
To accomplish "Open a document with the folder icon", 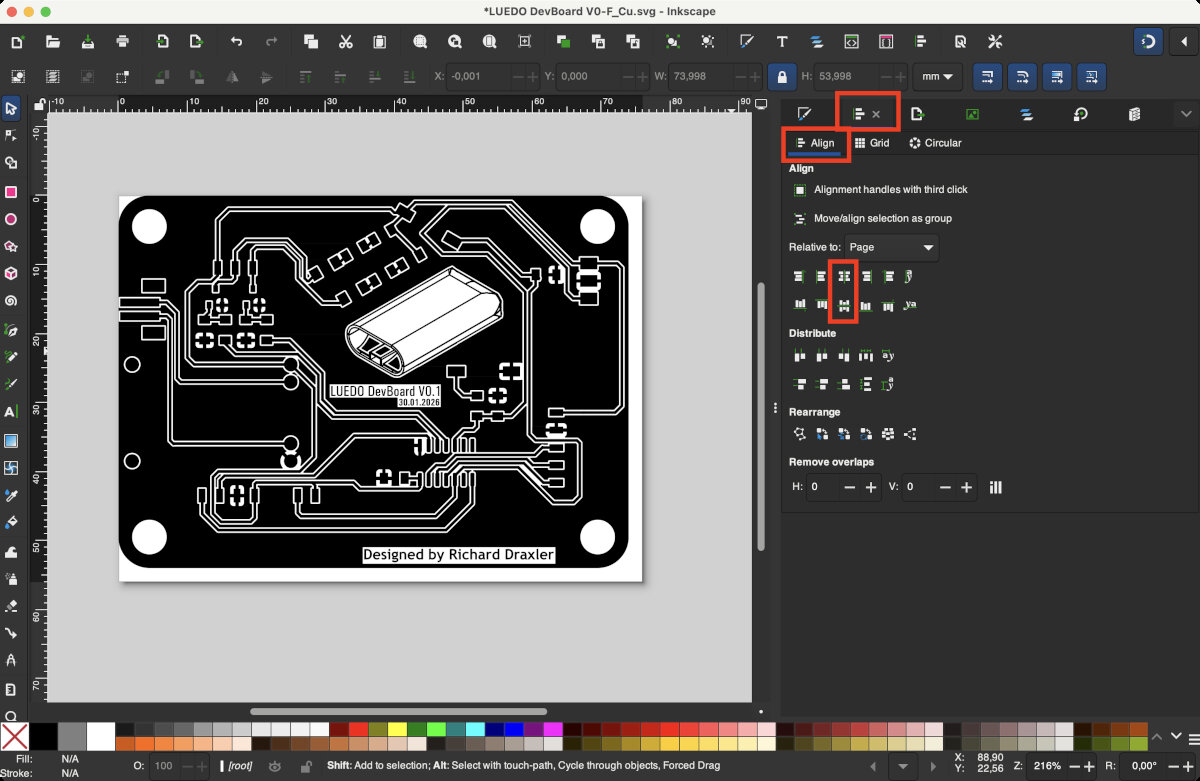I will click(x=53, y=42).
